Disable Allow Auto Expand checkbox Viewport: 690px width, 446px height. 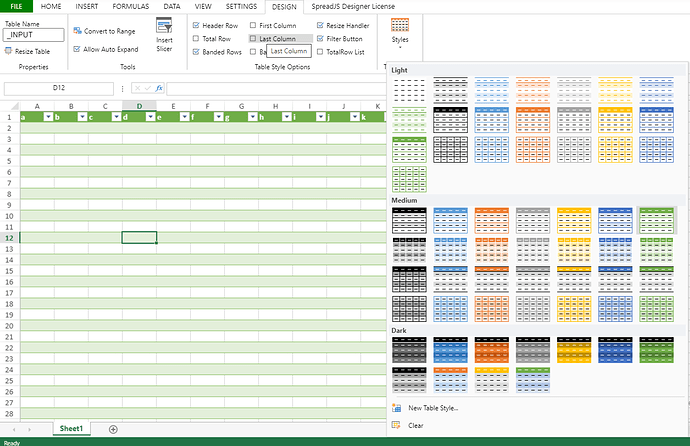point(77,48)
